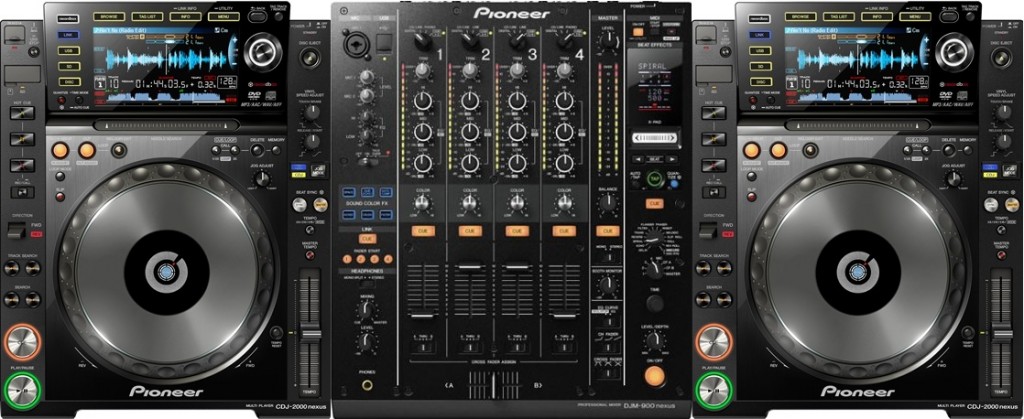This screenshot has height=419, width=1024.
Task: Tap the BEAT right arrow on the mixer
Action: (671, 159)
